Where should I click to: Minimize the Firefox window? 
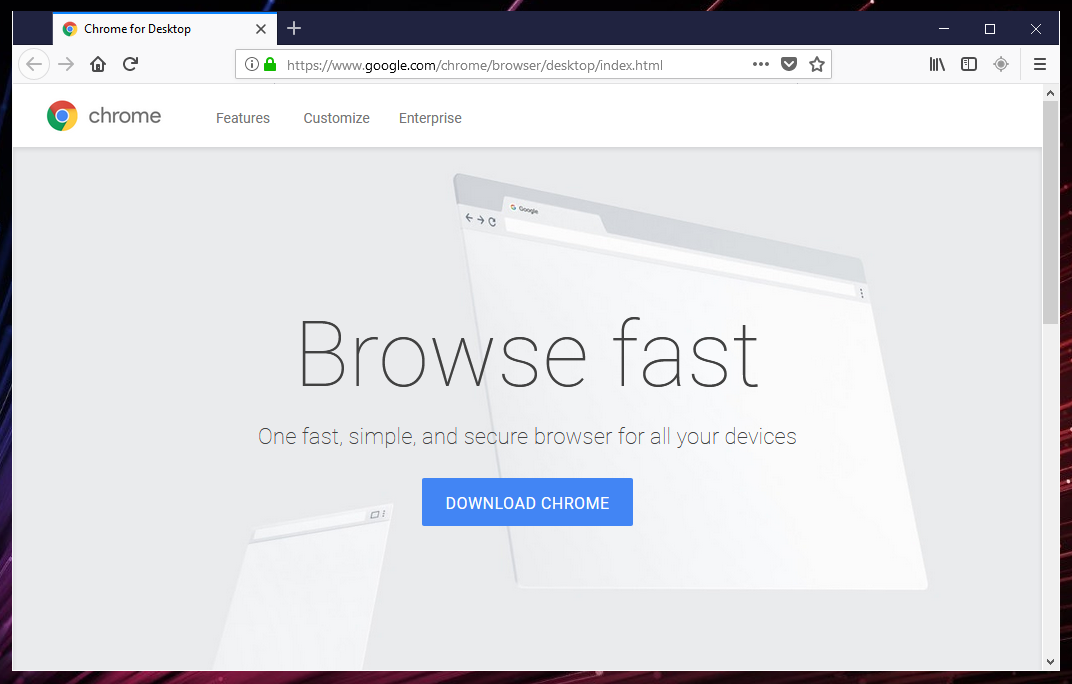[944, 29]
